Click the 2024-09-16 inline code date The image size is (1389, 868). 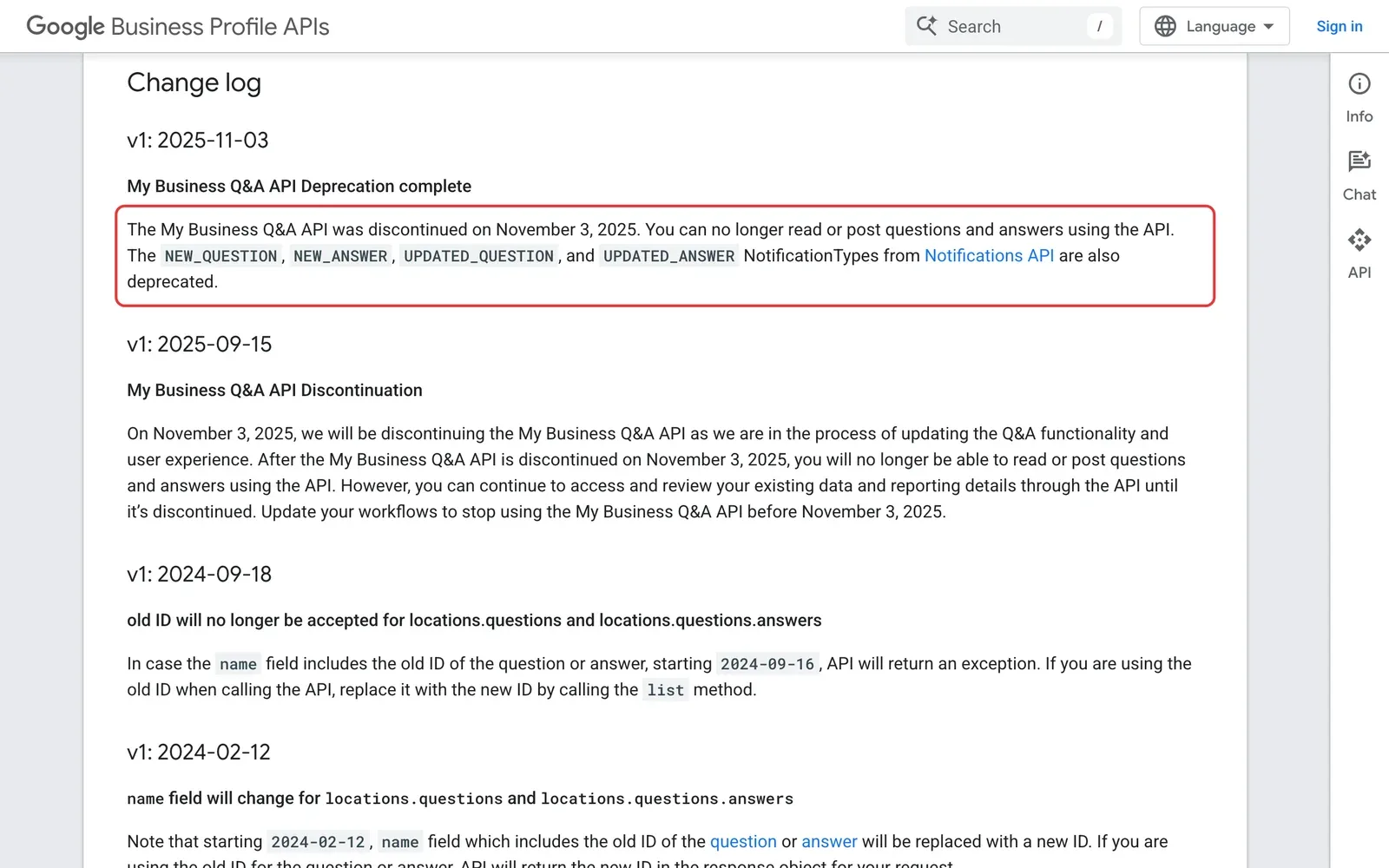pyautogui.click(x=767, y=664)
